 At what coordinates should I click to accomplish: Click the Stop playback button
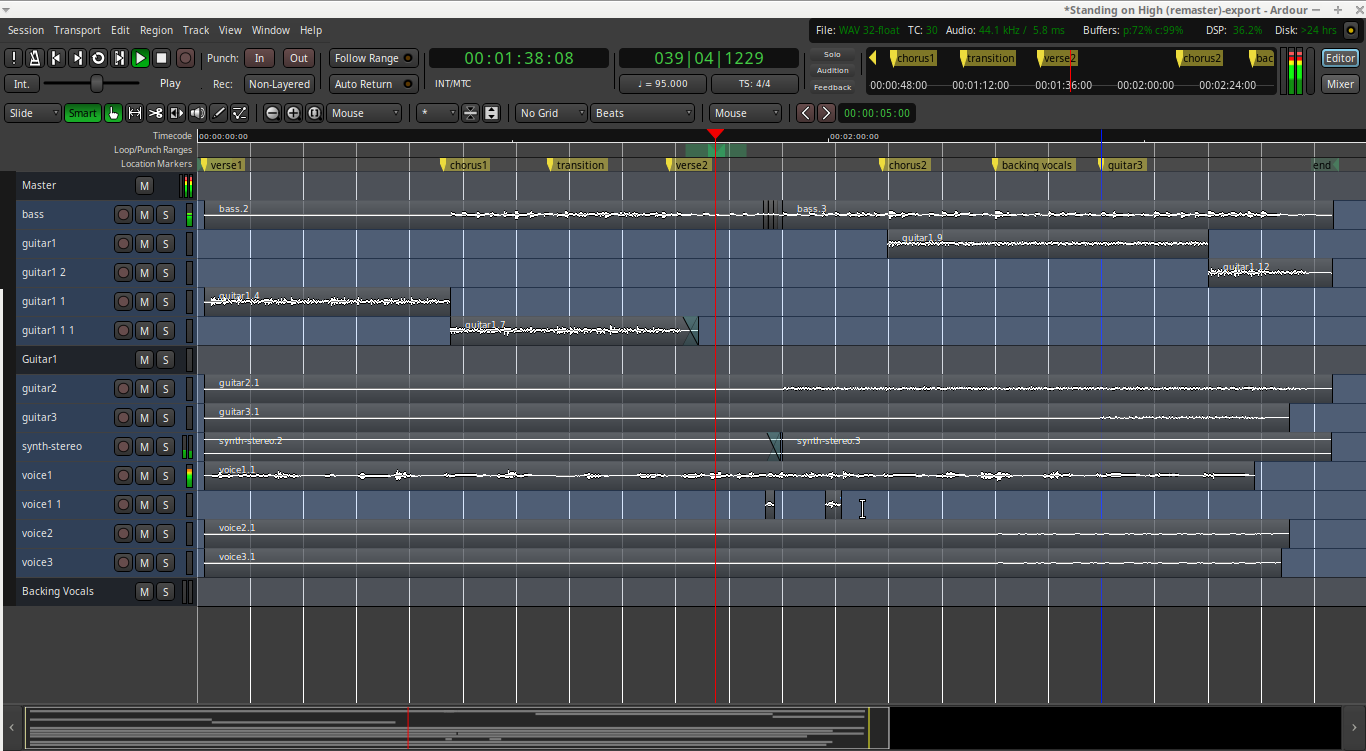click(161, 58)
